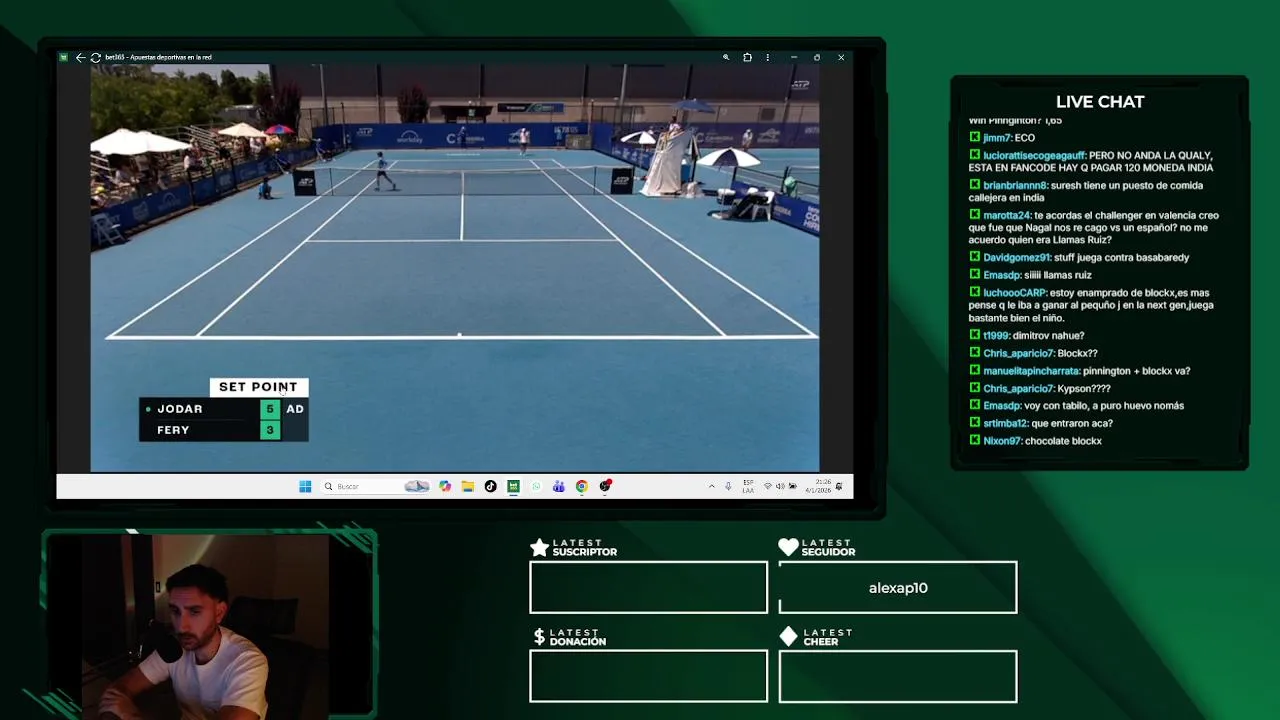1280x720 pixels.
Task: Click the Kick badge beside jimm7
Action: pyautogui.click(x=975, y=137)
